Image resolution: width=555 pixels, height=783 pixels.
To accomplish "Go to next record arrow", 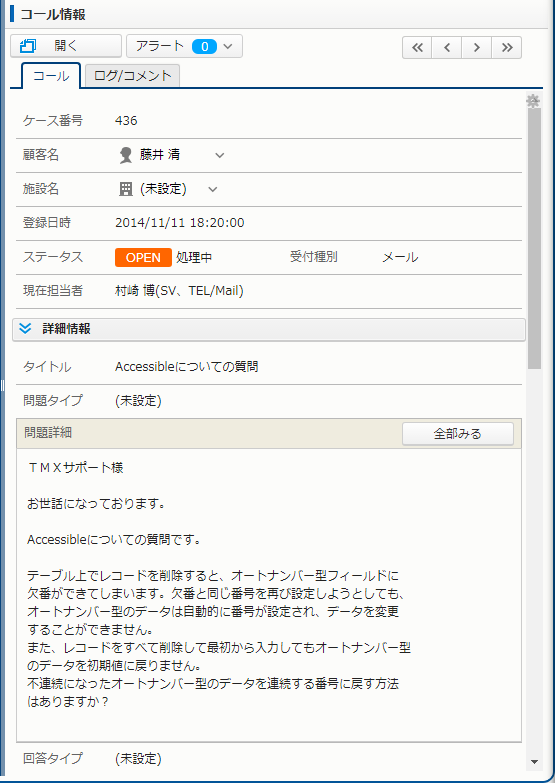I will pyautogui.click(x=477, y=47).
